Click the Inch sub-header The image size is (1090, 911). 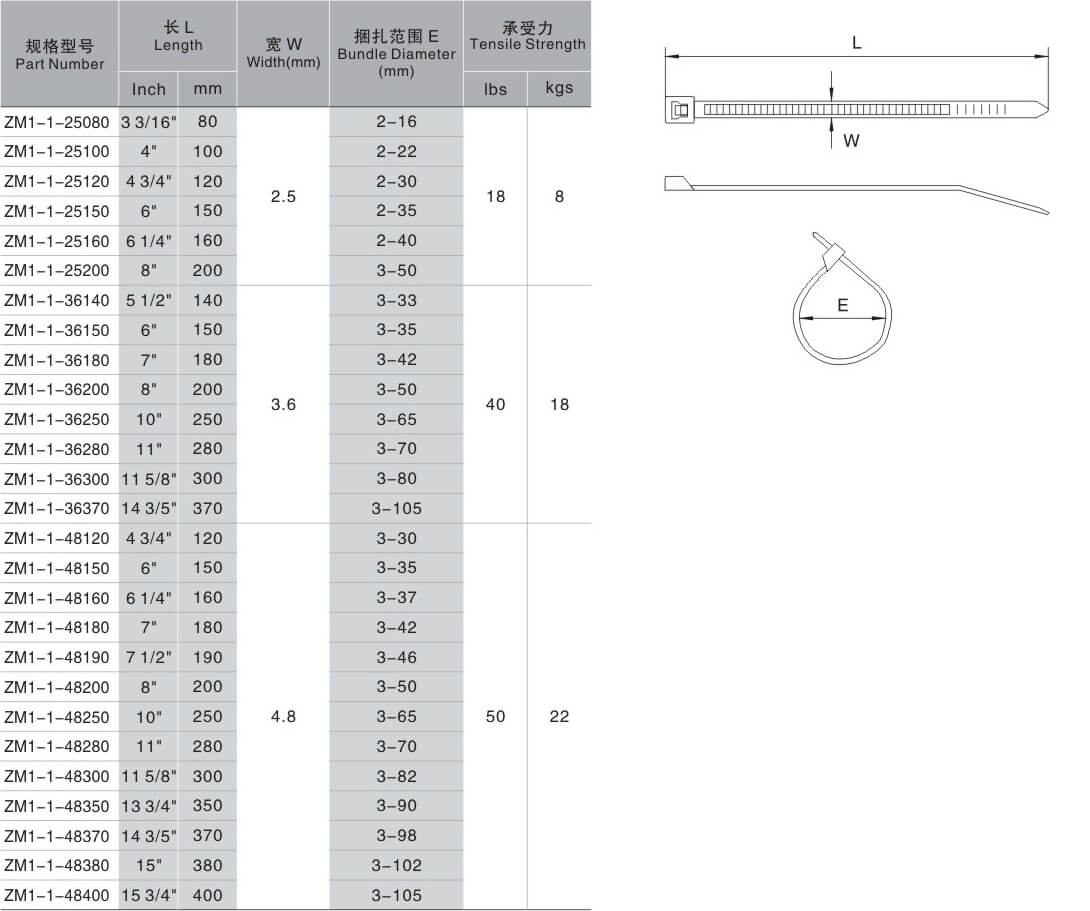148,89
